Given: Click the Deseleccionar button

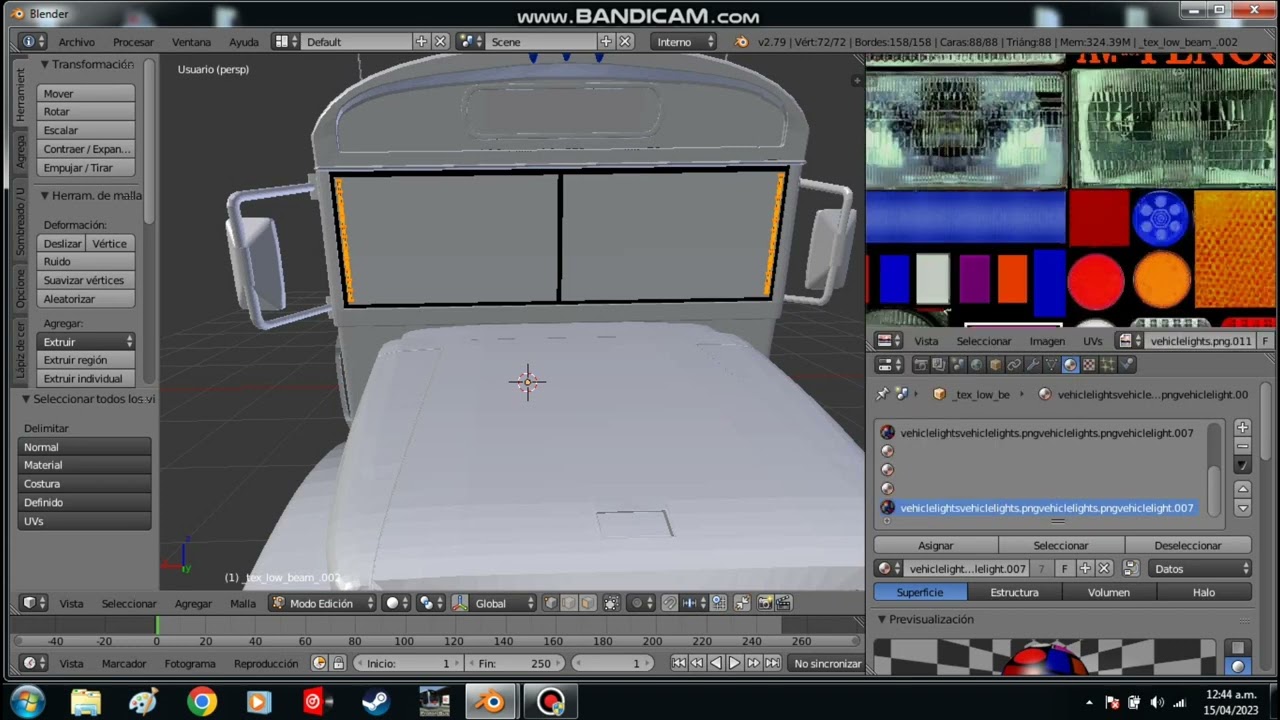Looking at the screenshot, I should pos(1188,545).
